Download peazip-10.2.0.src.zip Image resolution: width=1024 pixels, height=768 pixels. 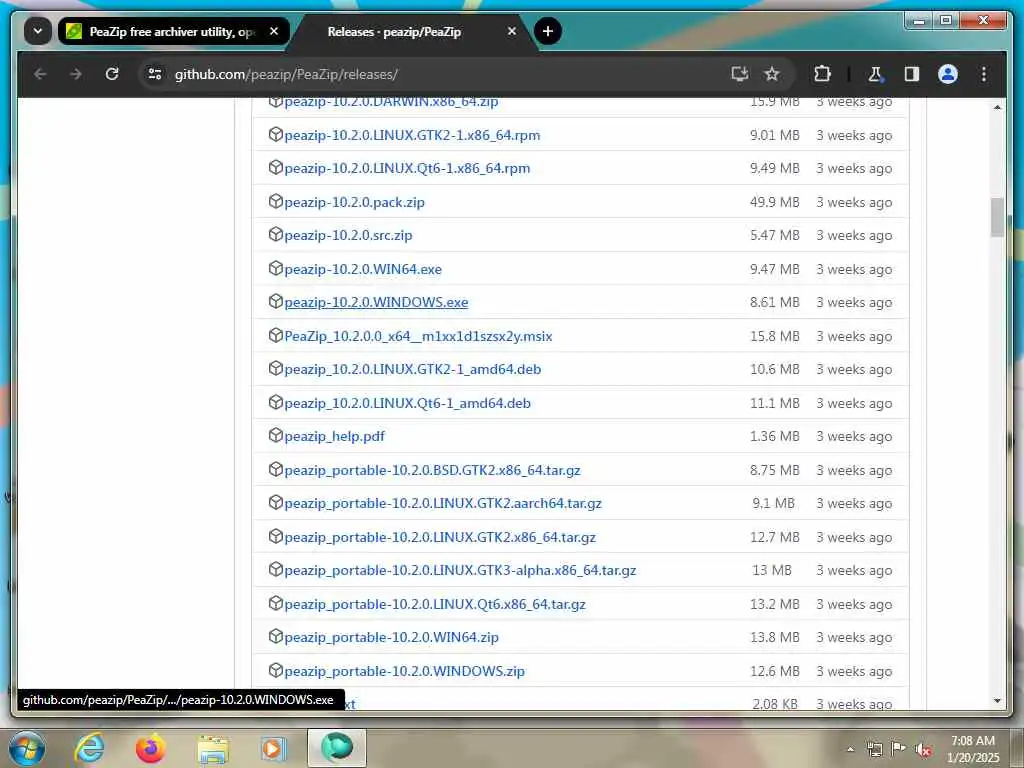point(348,235)
